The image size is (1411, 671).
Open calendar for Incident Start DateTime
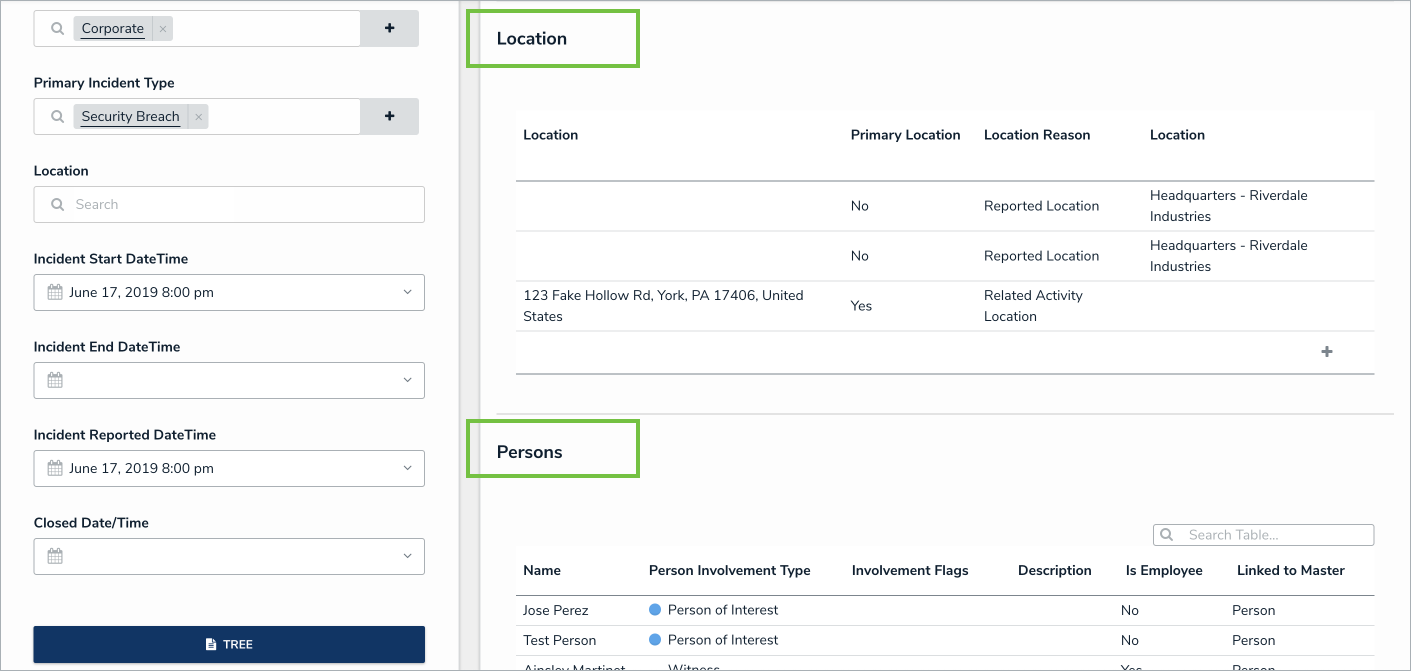[55, 293]
